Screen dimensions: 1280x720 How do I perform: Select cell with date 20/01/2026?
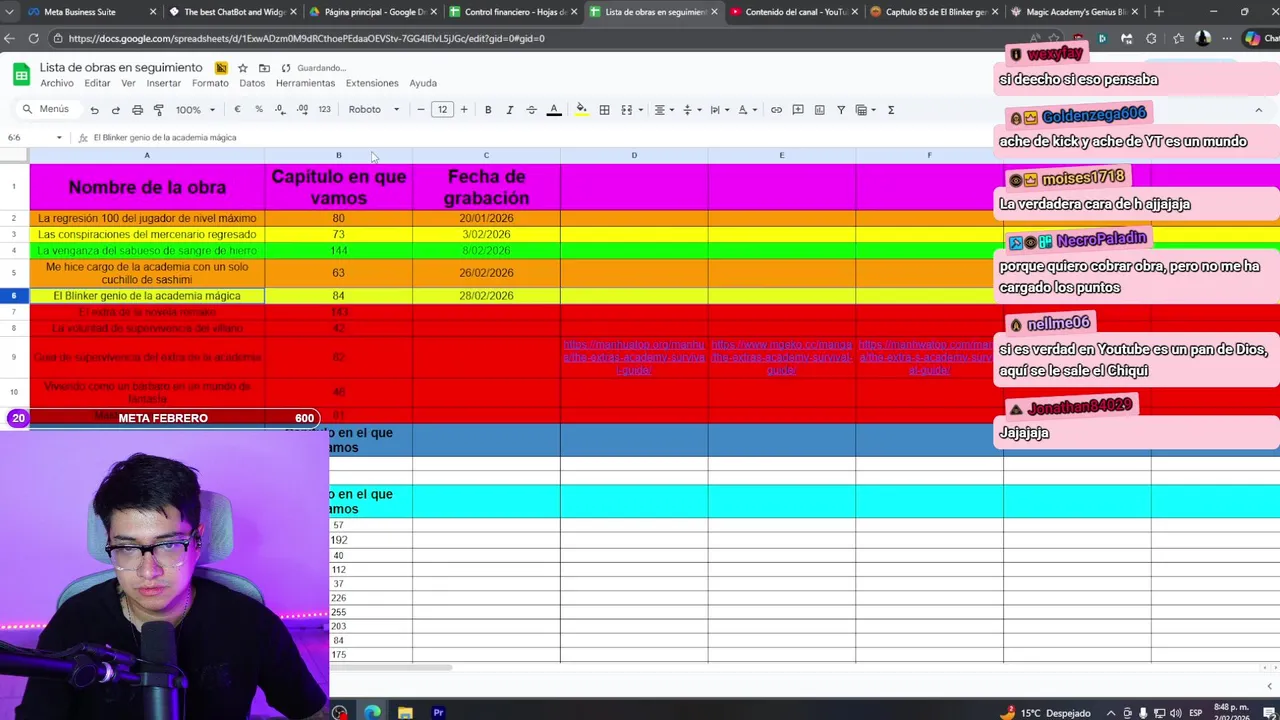[486, 218]
